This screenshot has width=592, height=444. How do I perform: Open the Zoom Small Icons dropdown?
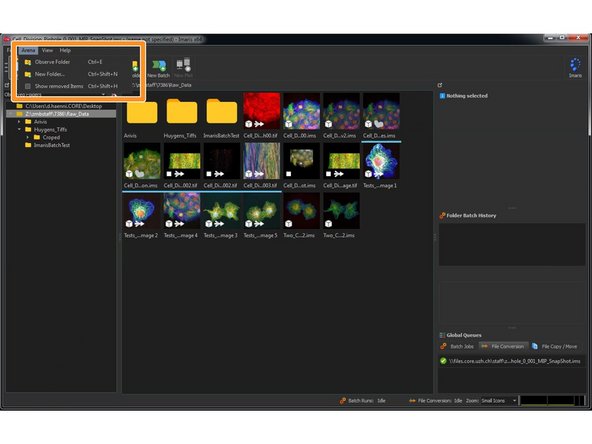499,401
